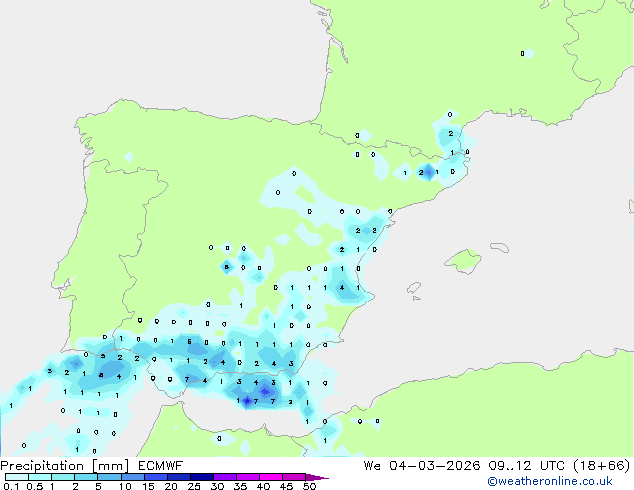This screenshot has height=490, width=634.
Task: Open the weatheronline.co.uk copyright link
Action: tap(550, 481)
